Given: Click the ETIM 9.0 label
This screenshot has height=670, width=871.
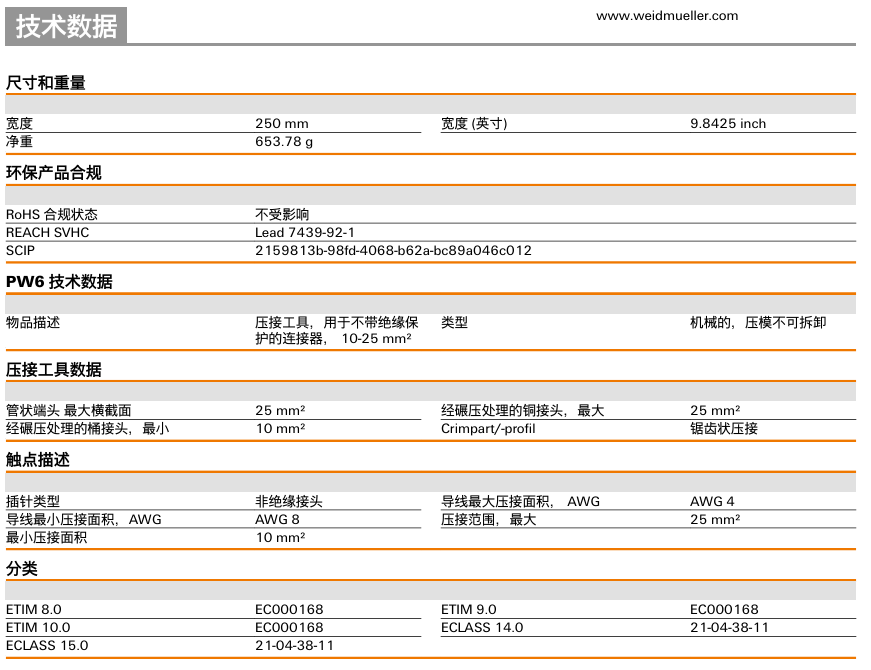Looking at the screenshot, I should (x=468, y=609).
